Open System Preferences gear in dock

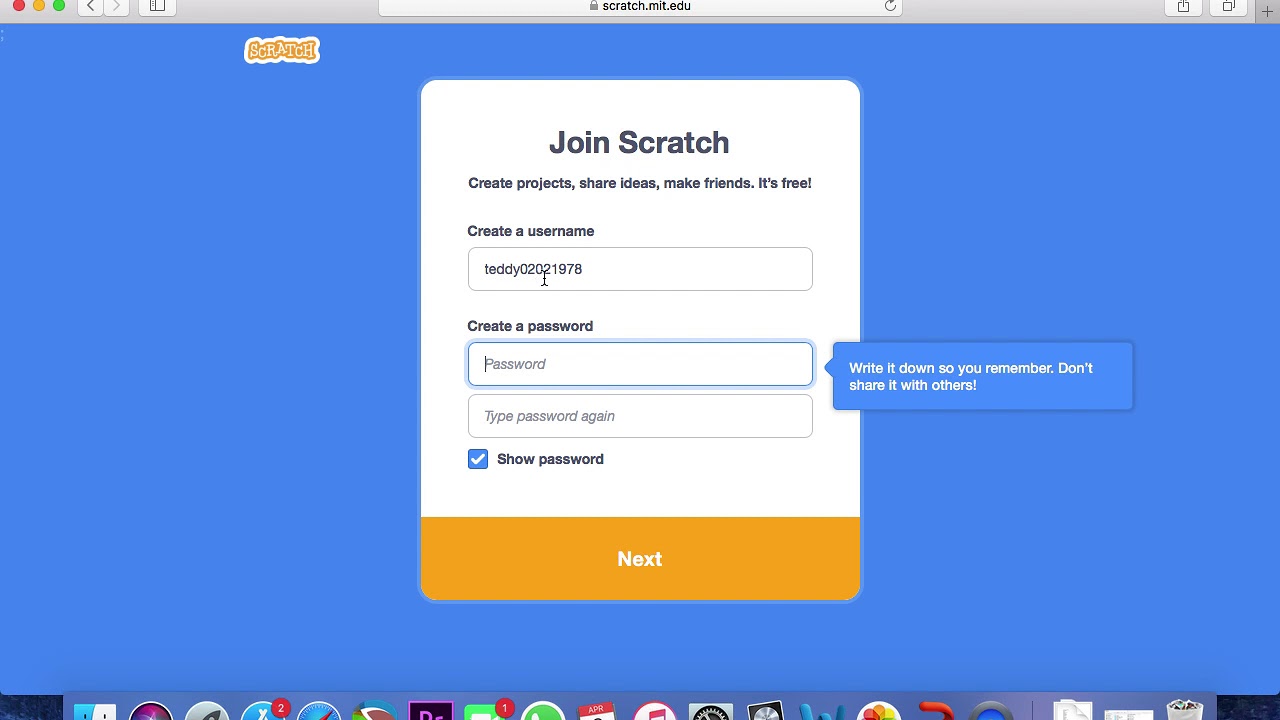710,712
